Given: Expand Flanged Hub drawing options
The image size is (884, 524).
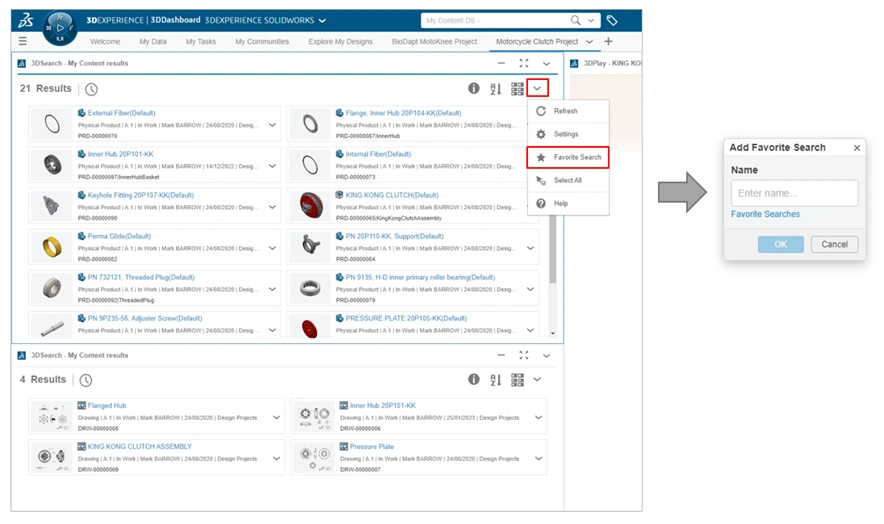Looking at the screenshot, I should pyautogui.click(x=276, y=418).
